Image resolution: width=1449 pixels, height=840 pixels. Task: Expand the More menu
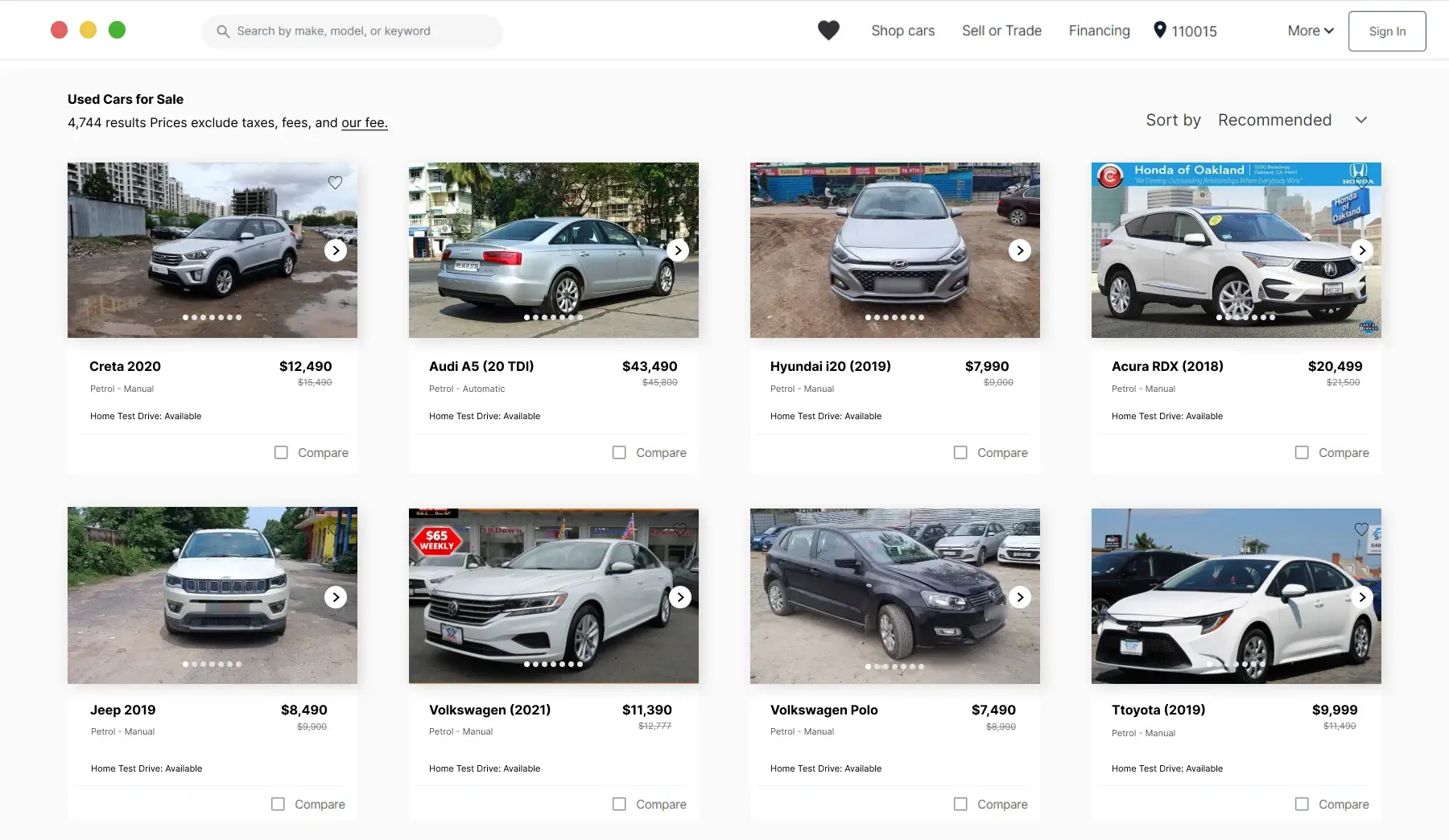pyautogui.click(x=1311, y=31)
